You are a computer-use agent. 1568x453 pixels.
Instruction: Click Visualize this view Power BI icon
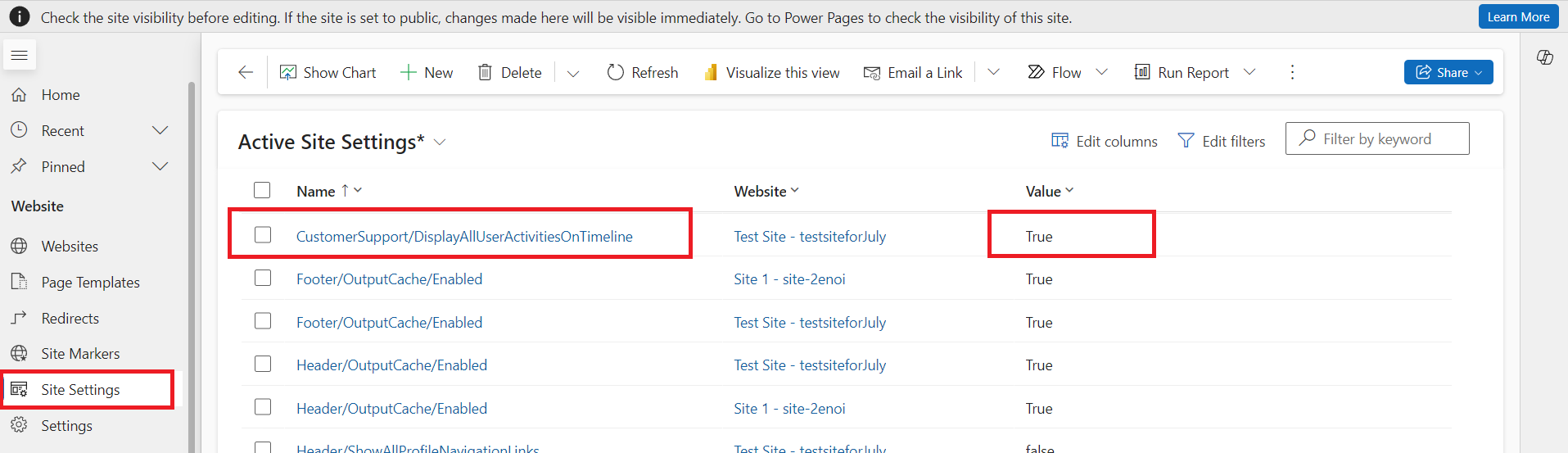711,72
